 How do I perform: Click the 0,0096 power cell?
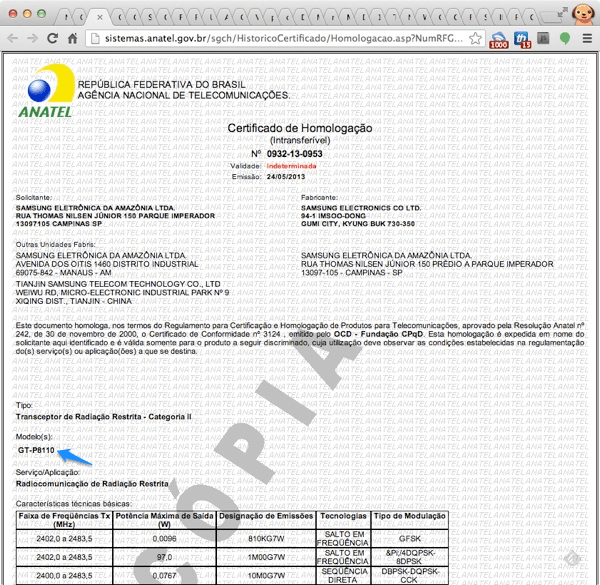point(164,538)
